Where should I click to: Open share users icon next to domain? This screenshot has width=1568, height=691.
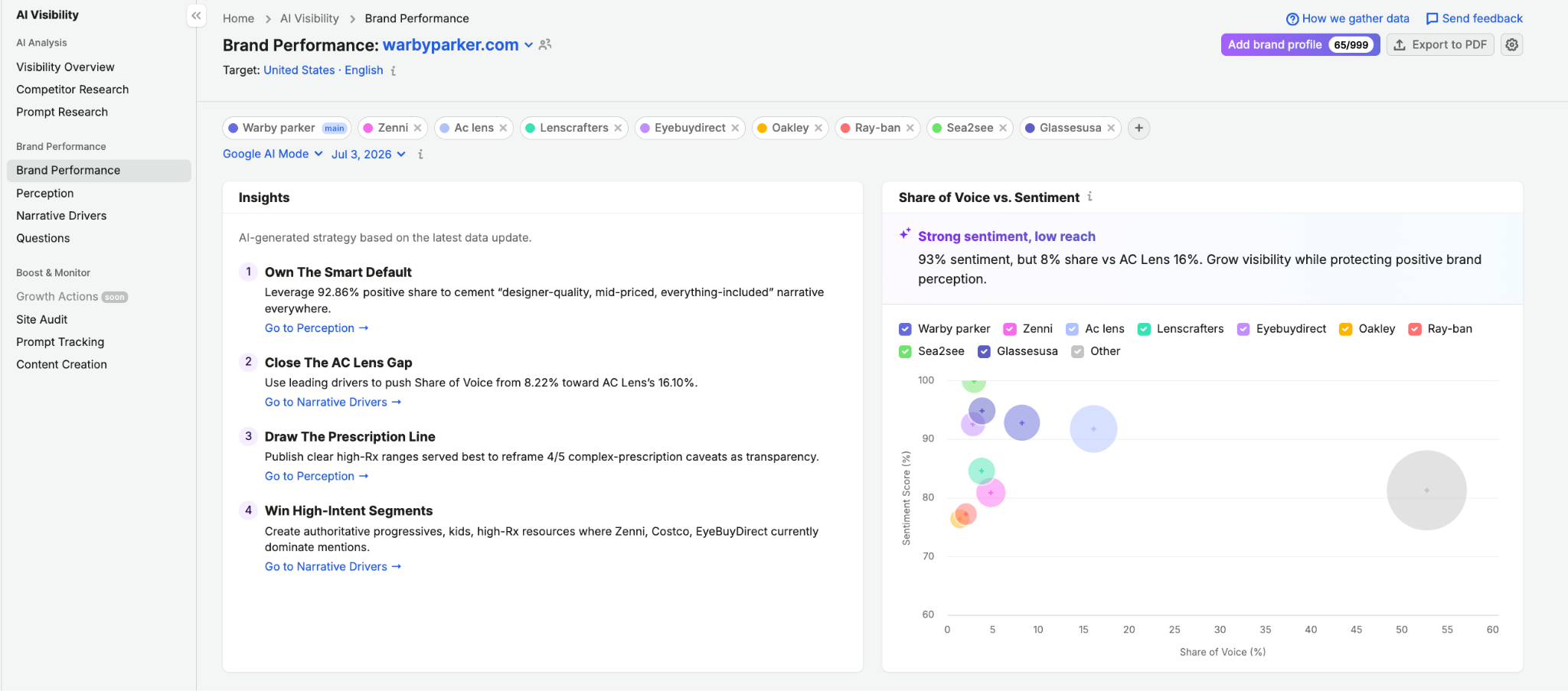click(545, 45)
